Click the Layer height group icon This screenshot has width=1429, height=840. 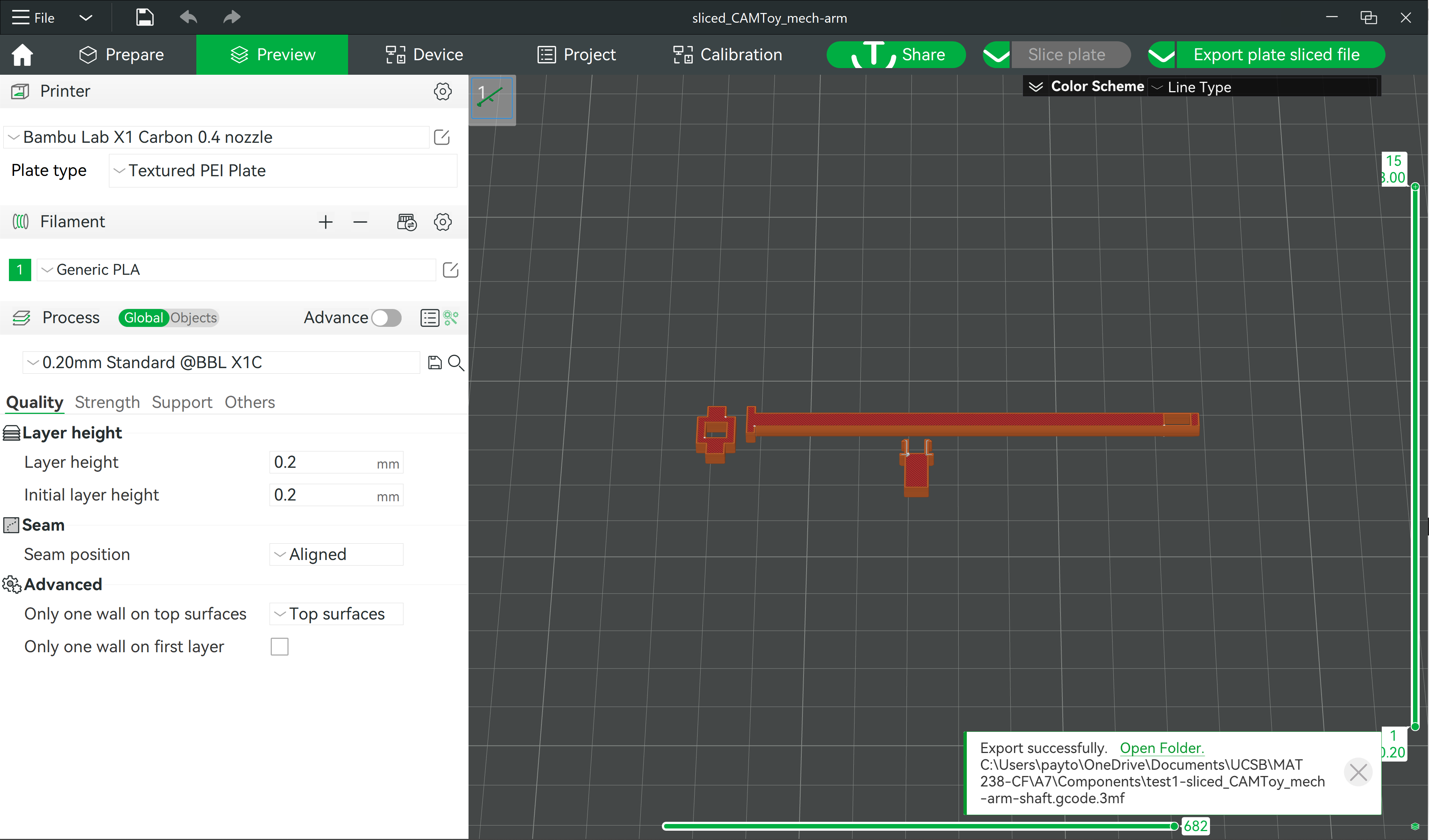click(11, 433)
